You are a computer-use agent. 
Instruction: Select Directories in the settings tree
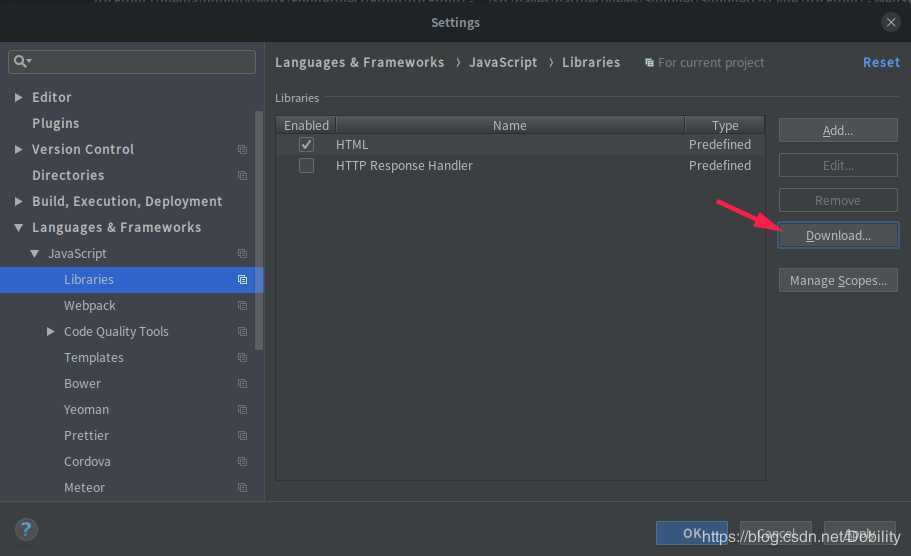(68, 175)
